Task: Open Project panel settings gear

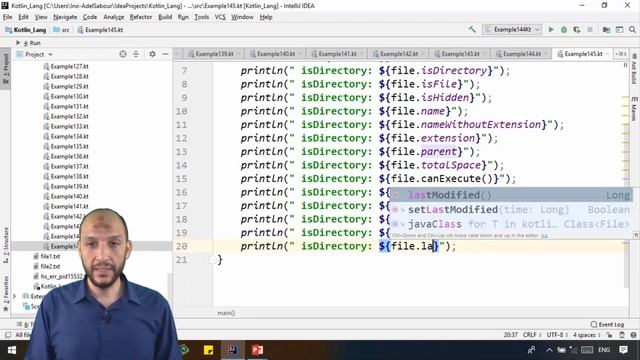Action: (152, 54)
